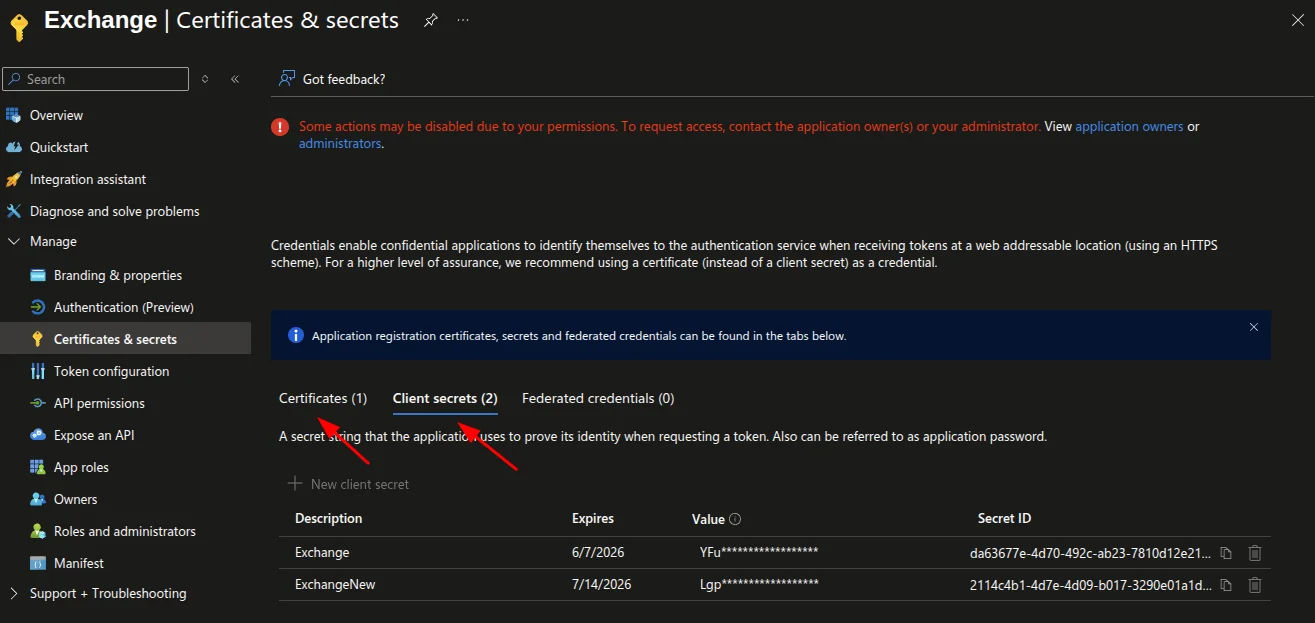Screen dimensions: 1315x623
Task: Click the Integration assistant rocket icon
Action: point(13,179)
